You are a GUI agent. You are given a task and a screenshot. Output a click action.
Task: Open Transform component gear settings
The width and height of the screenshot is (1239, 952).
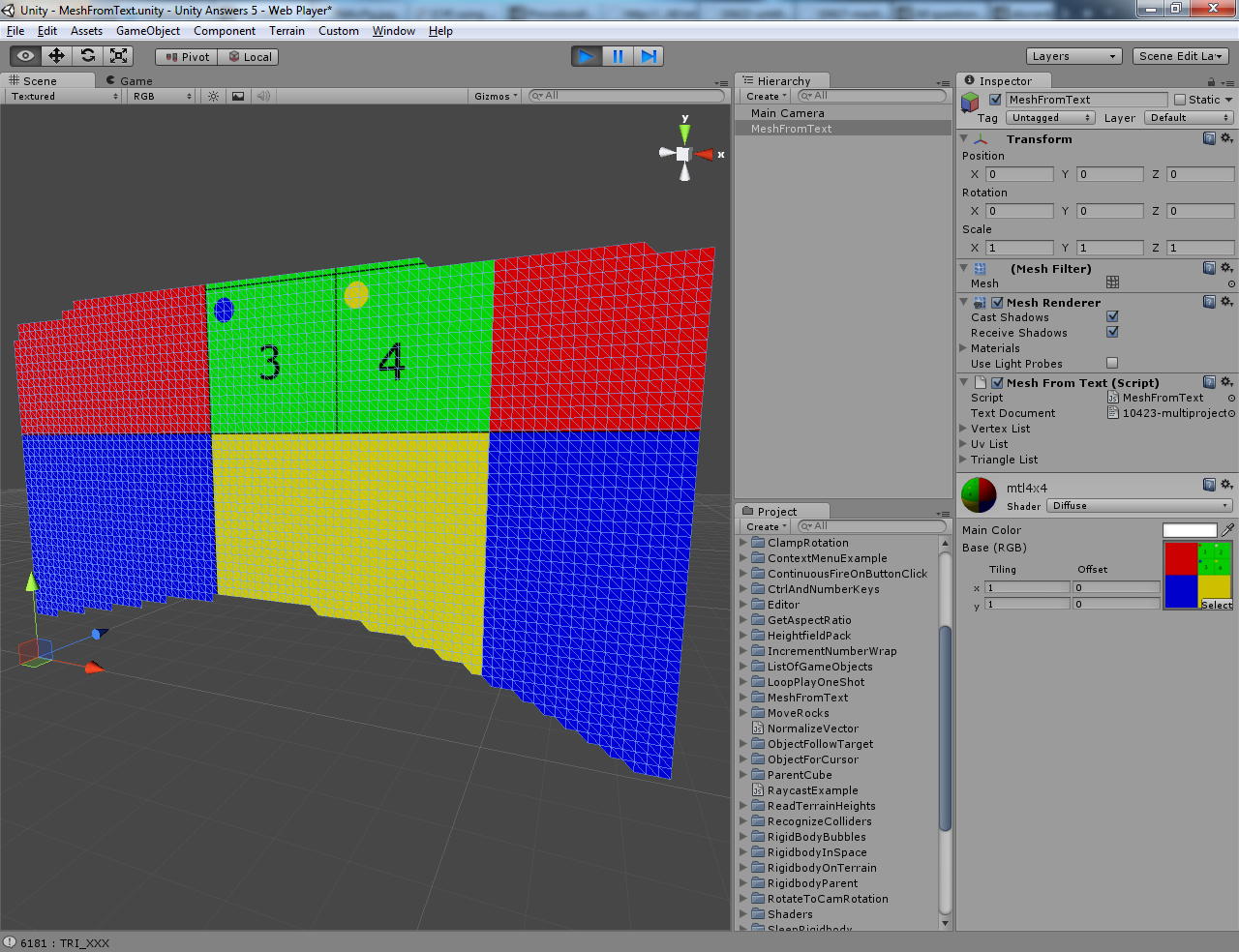tap(1226, 138)
